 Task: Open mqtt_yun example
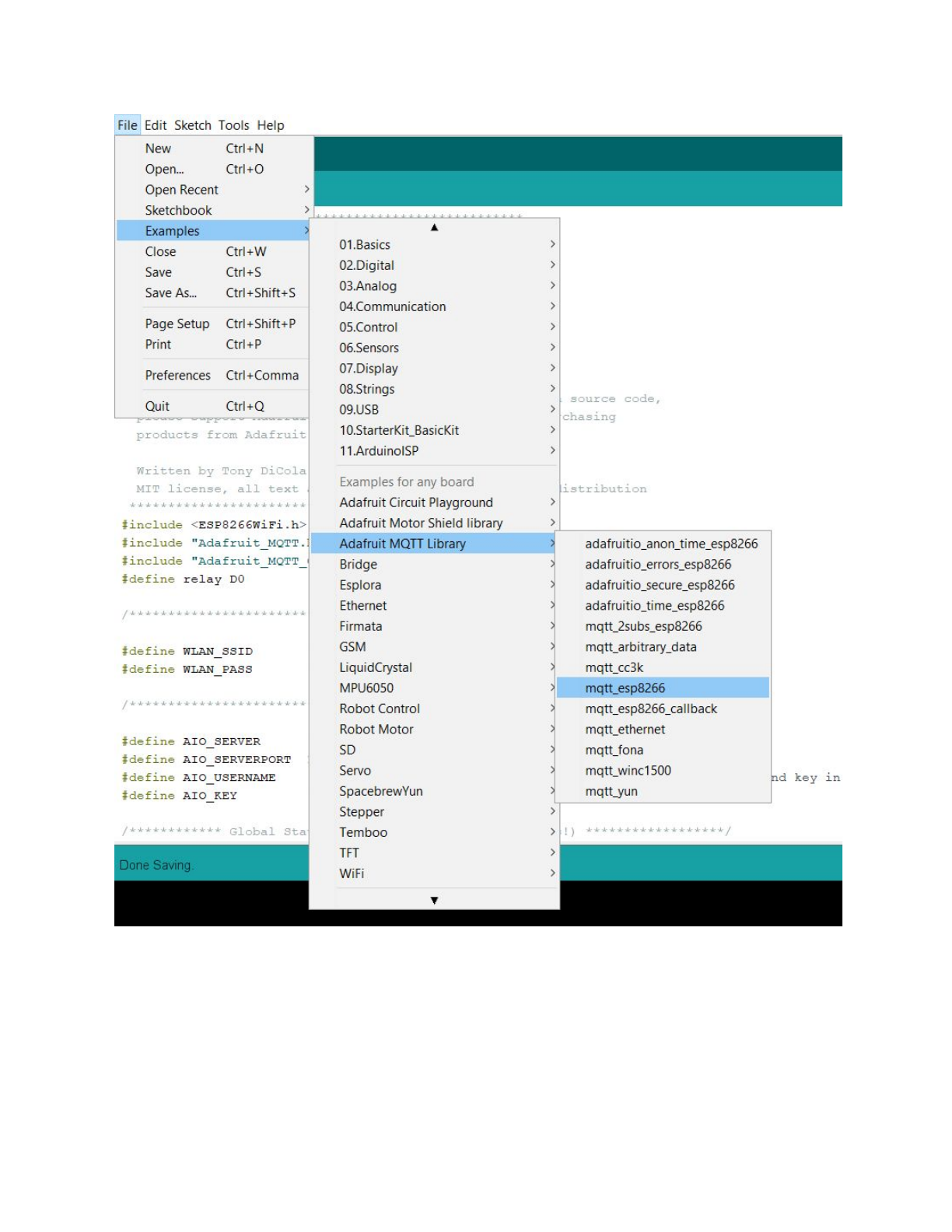(x=663, y=791)
